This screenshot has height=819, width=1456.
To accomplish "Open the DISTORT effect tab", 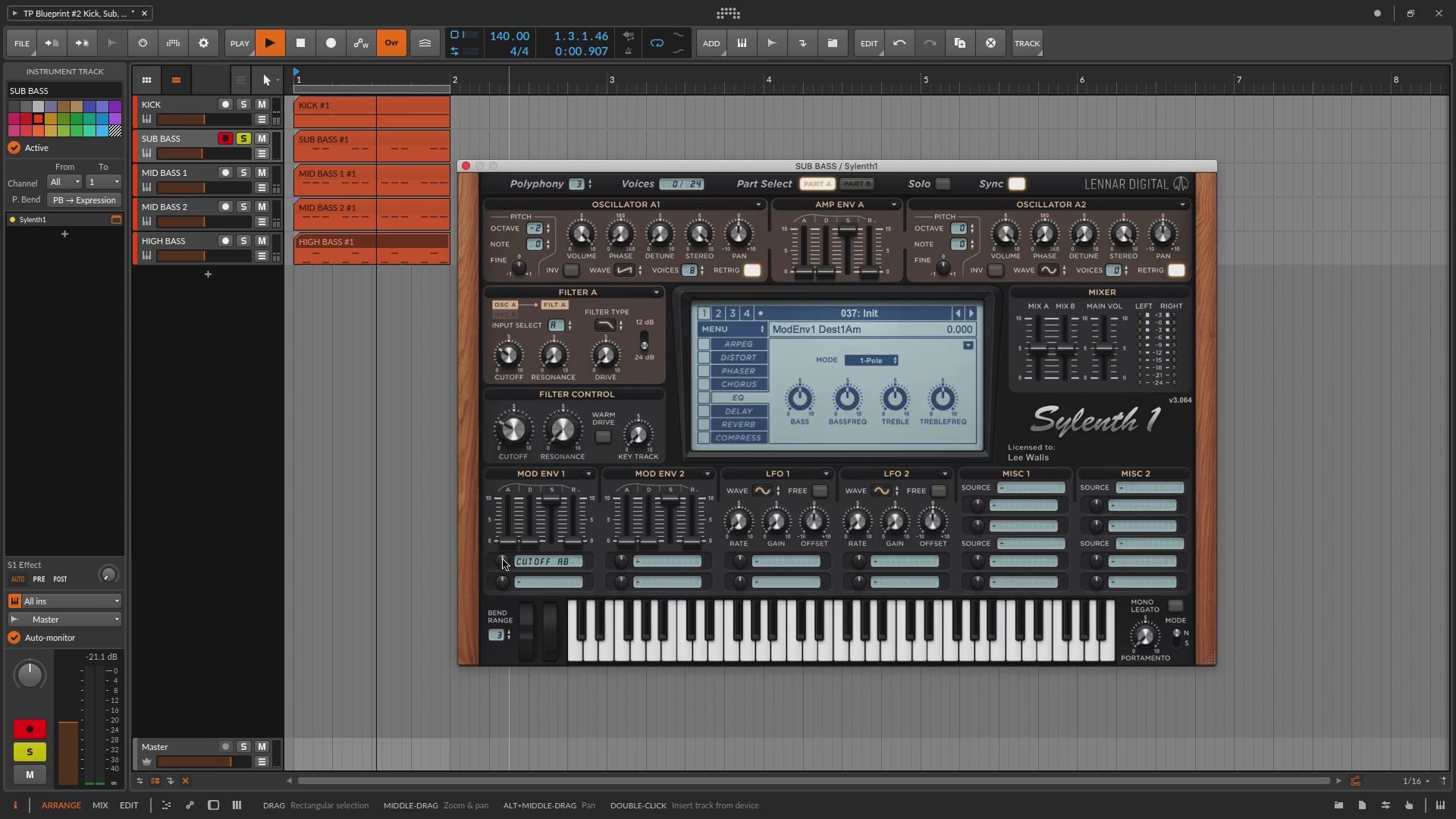I will (739, 357).
